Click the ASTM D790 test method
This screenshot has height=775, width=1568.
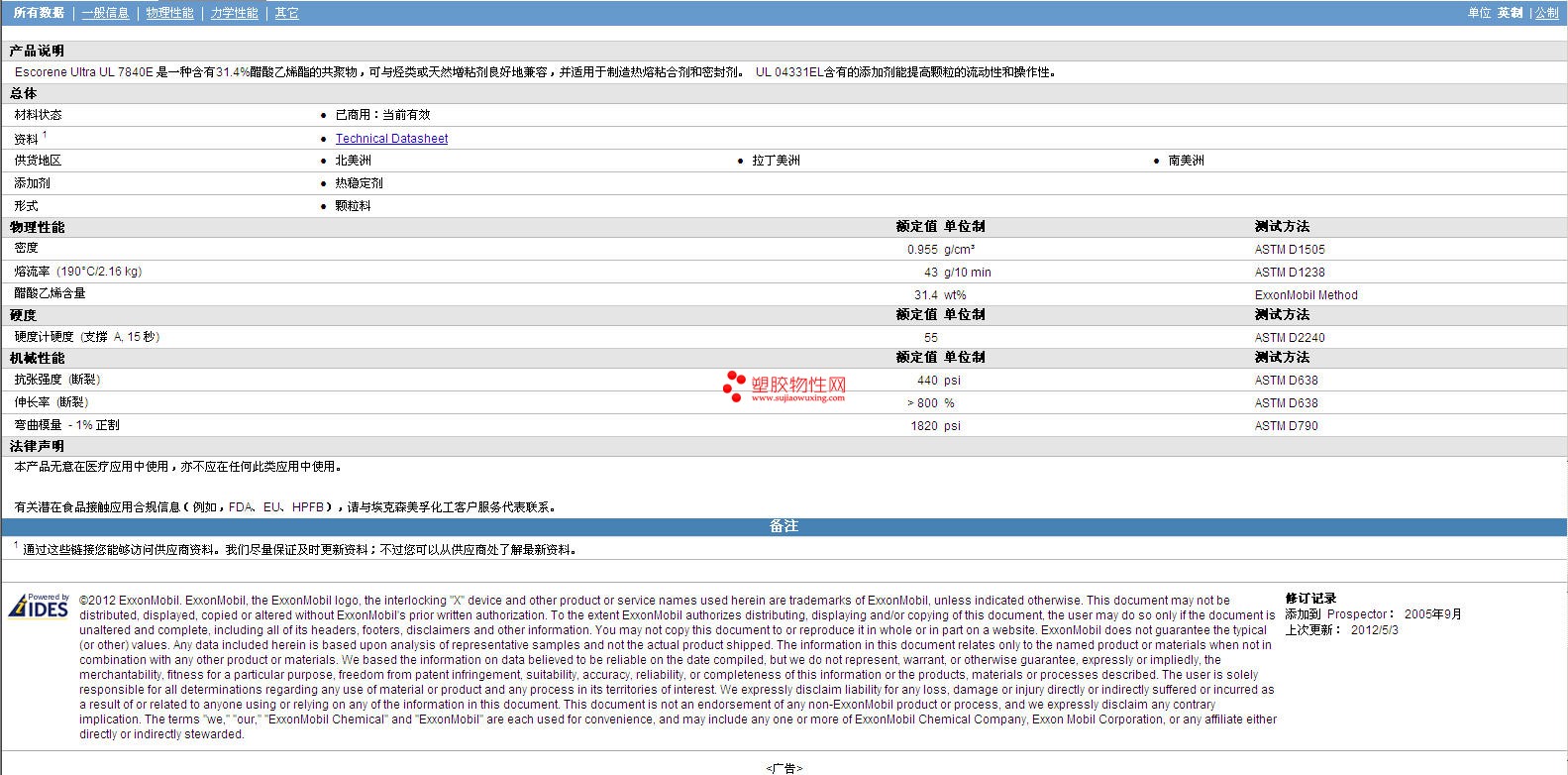[x=1287, y=426]
